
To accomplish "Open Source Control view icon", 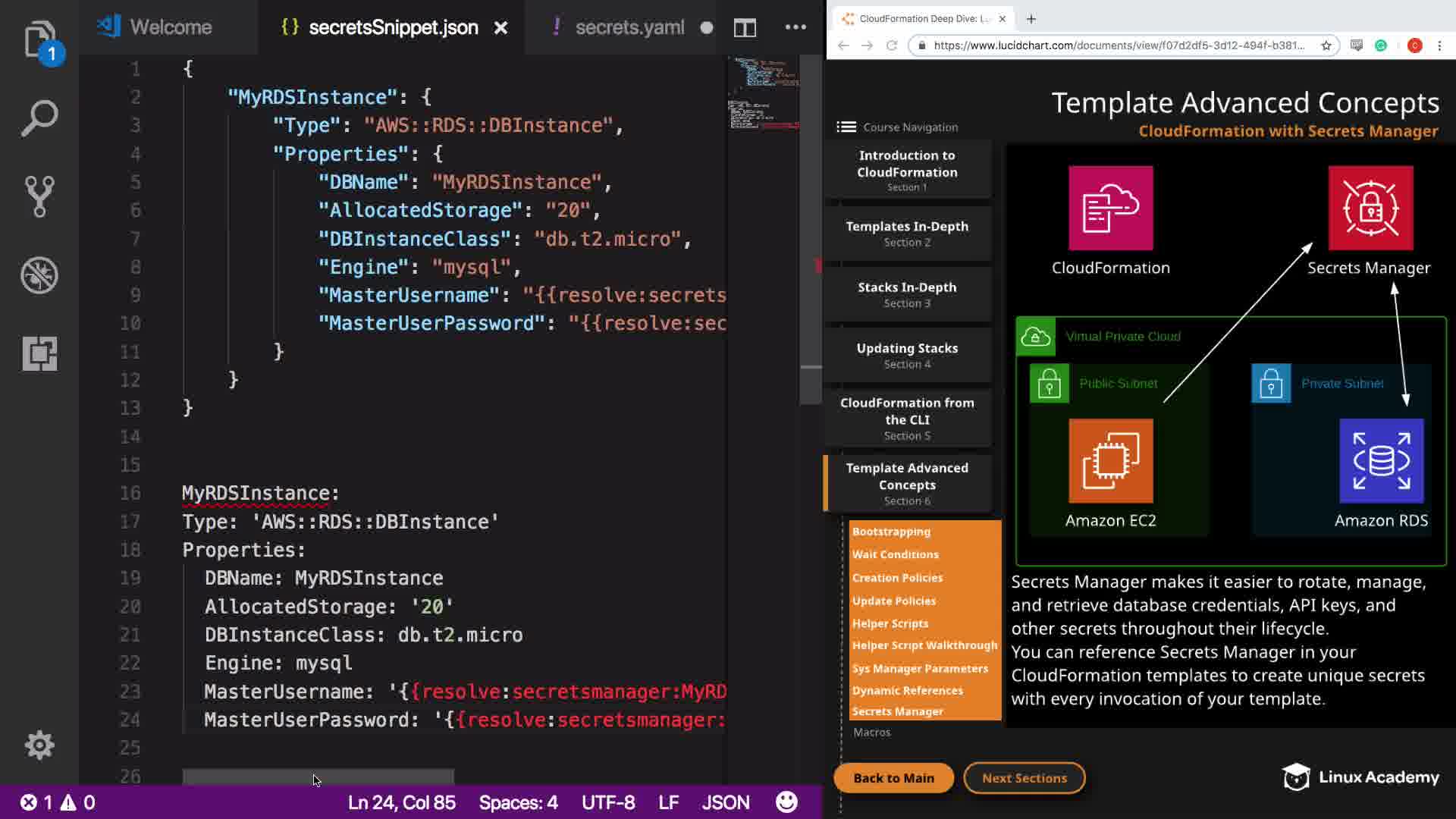I will [x=39, y=196].
